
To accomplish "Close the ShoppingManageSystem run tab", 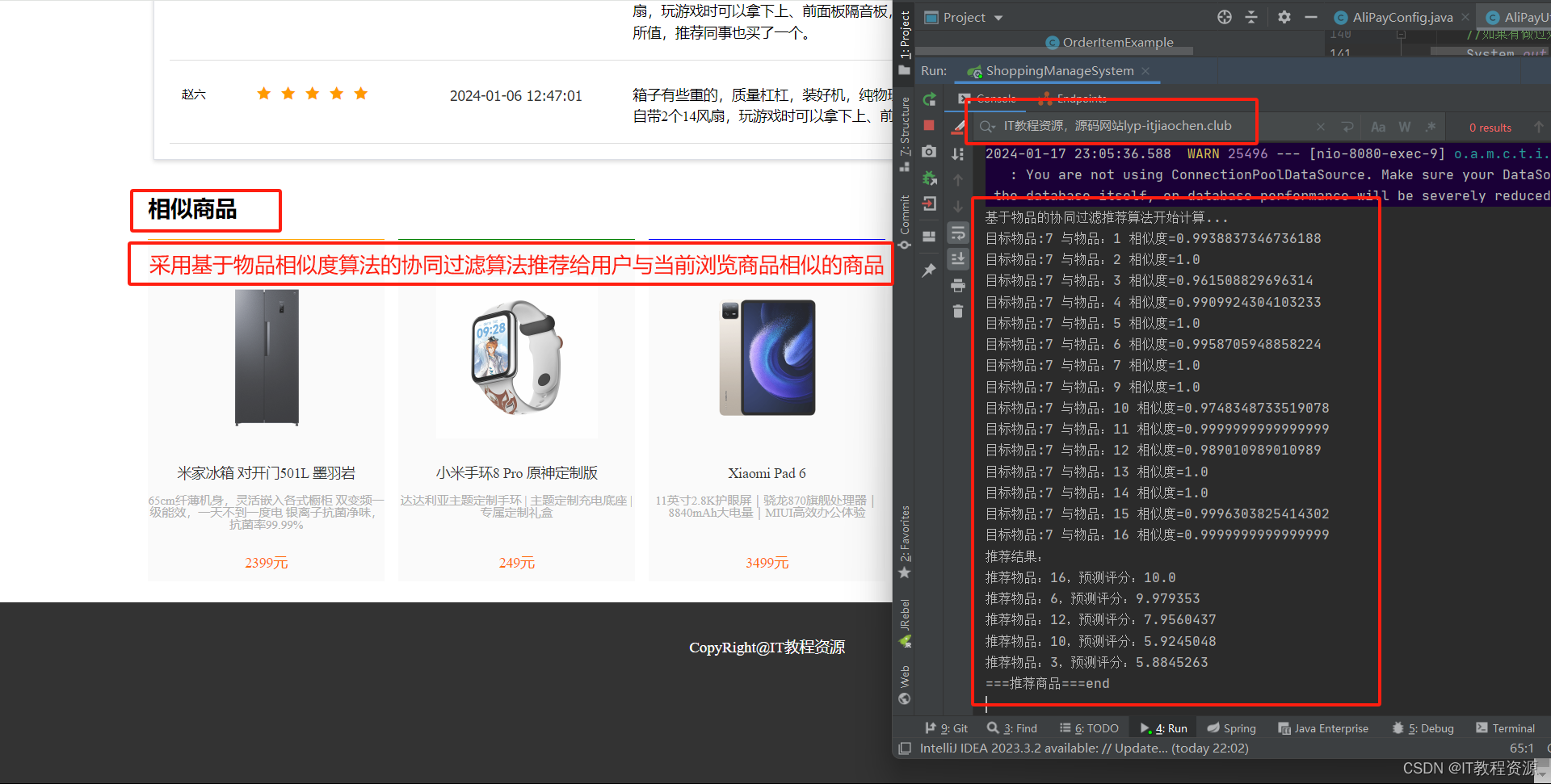I will (1145, 71).
